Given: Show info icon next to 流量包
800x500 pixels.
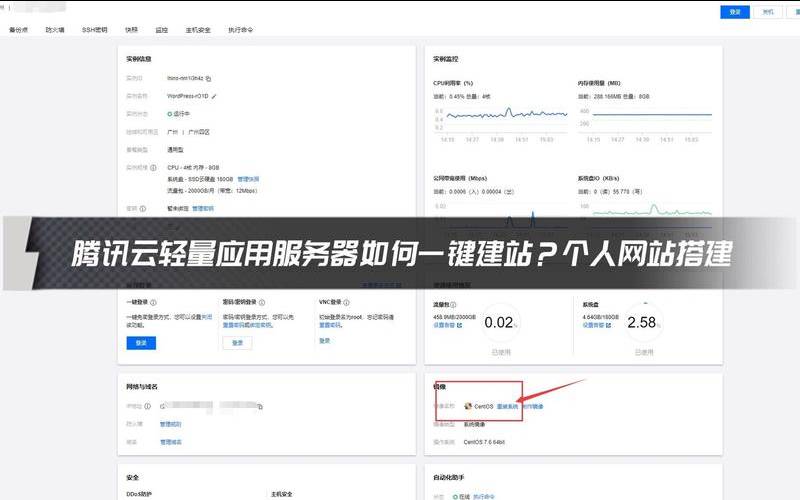Looking at the screenshot, I should click(453, 305).
